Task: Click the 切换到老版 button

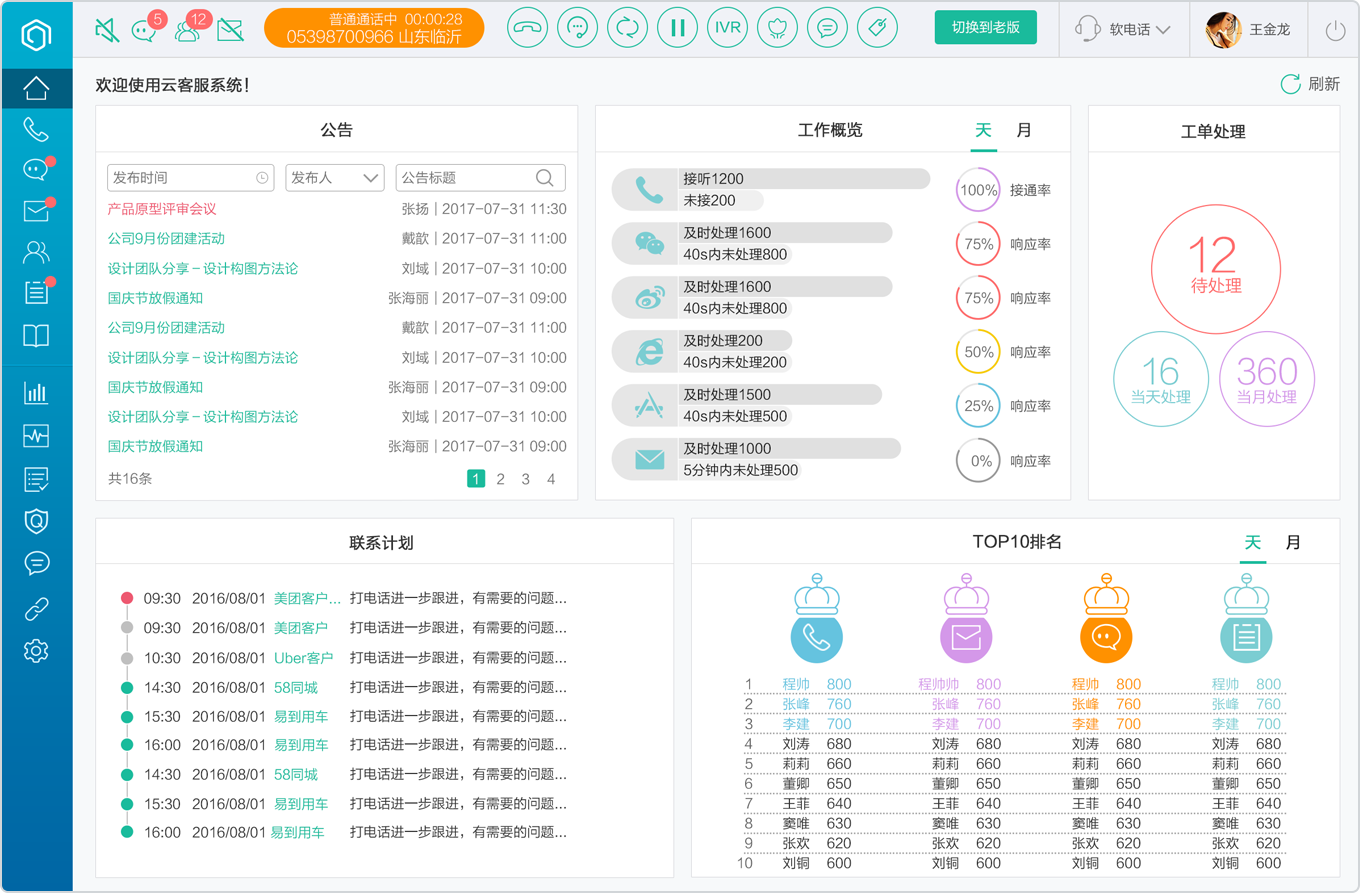Action: [986, 28]
